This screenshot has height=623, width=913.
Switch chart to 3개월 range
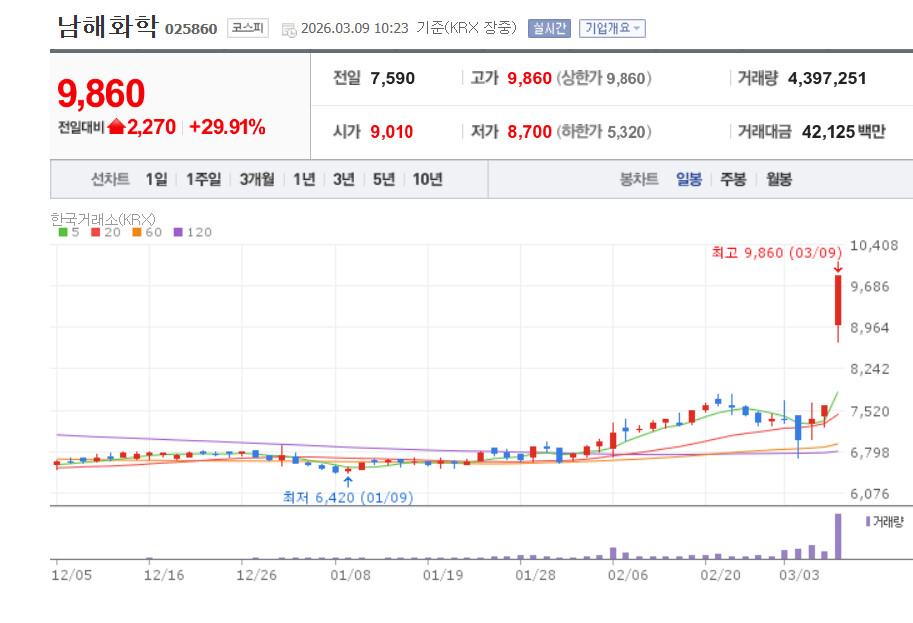pos(257,179)
